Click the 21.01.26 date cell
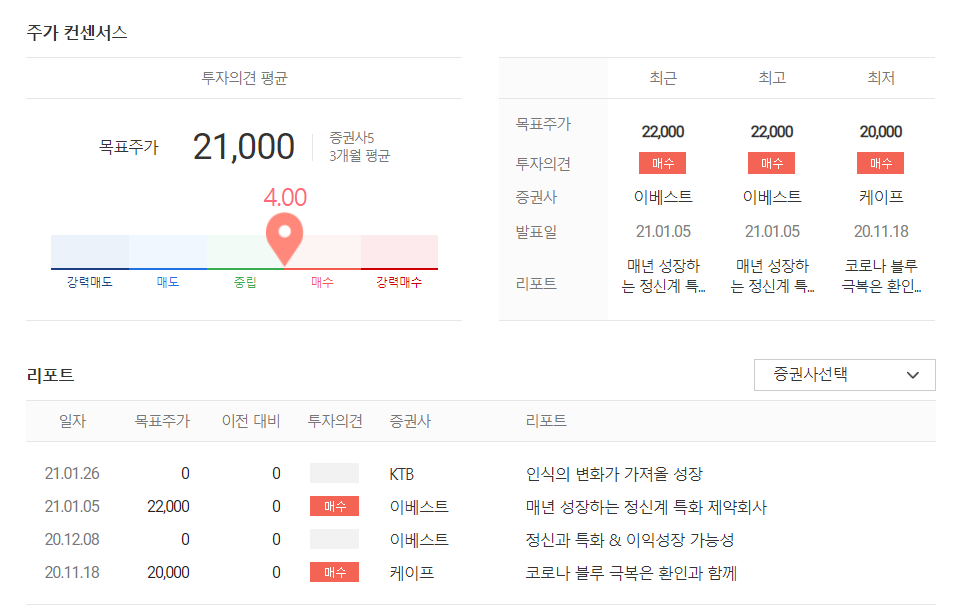Image resolution: width=954 pixels, height=609 pixels. click(72, 473)
